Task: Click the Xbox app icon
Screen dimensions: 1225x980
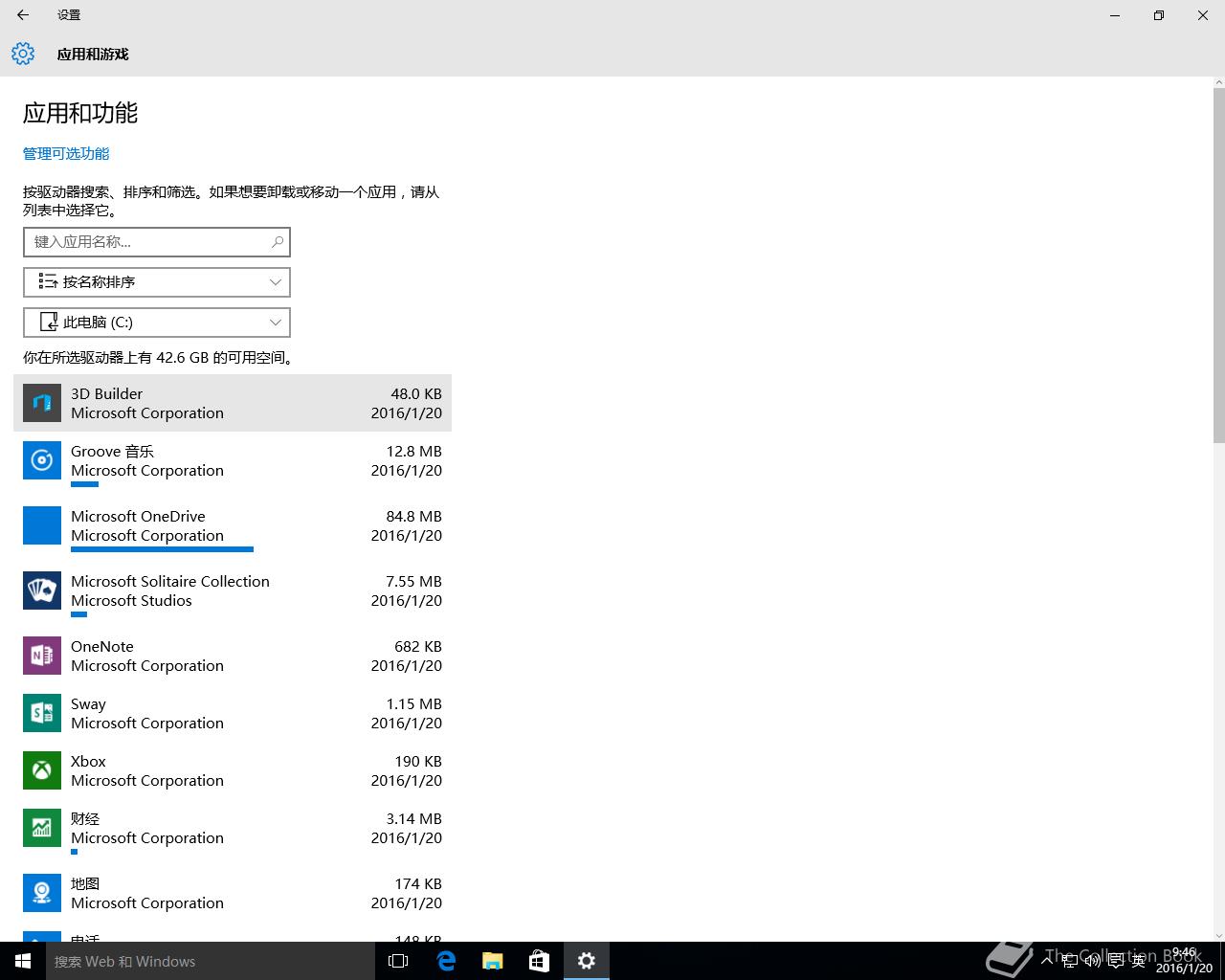Action: coord(42,770)
